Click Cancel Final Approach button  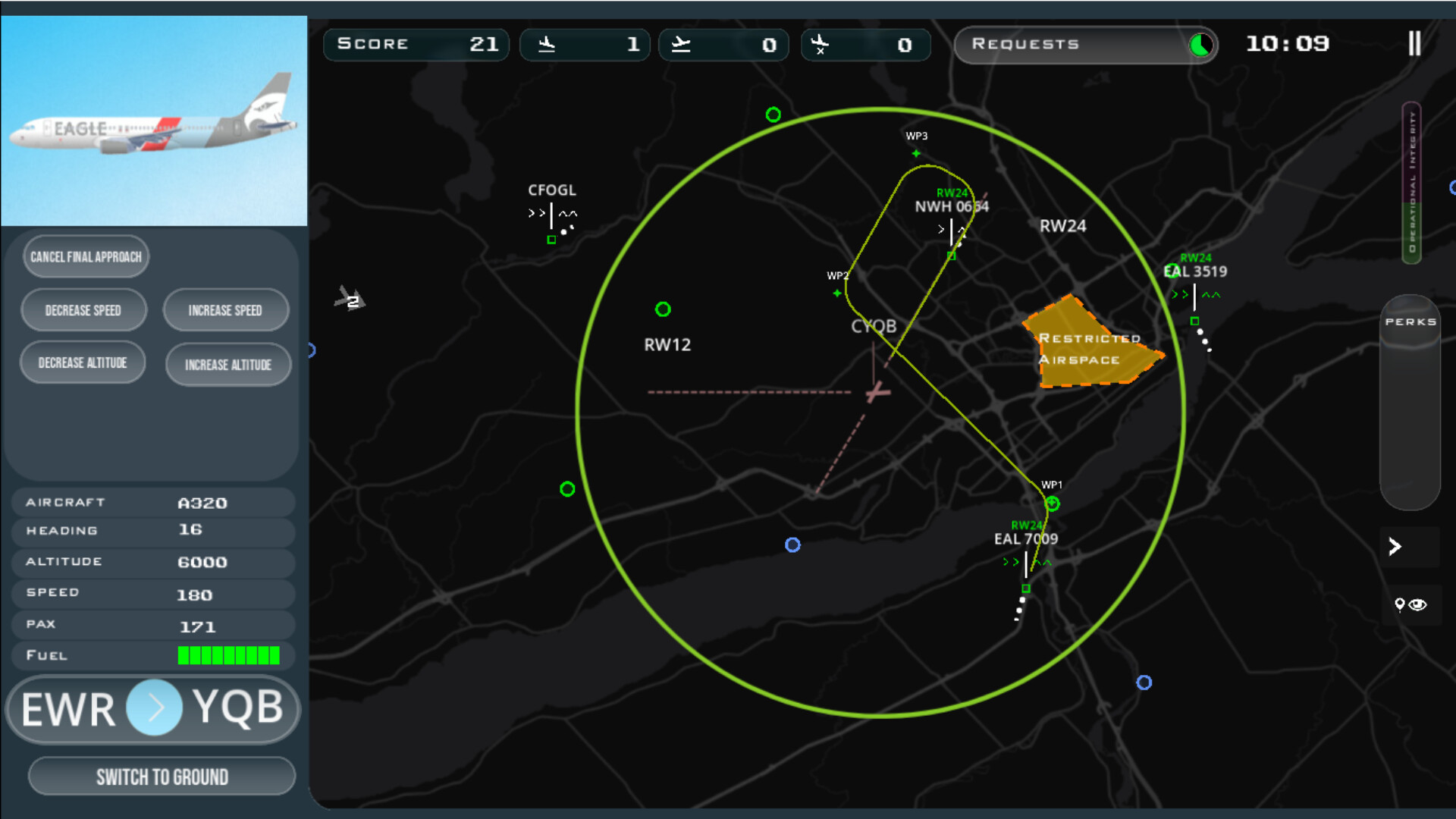coord(86,257)
